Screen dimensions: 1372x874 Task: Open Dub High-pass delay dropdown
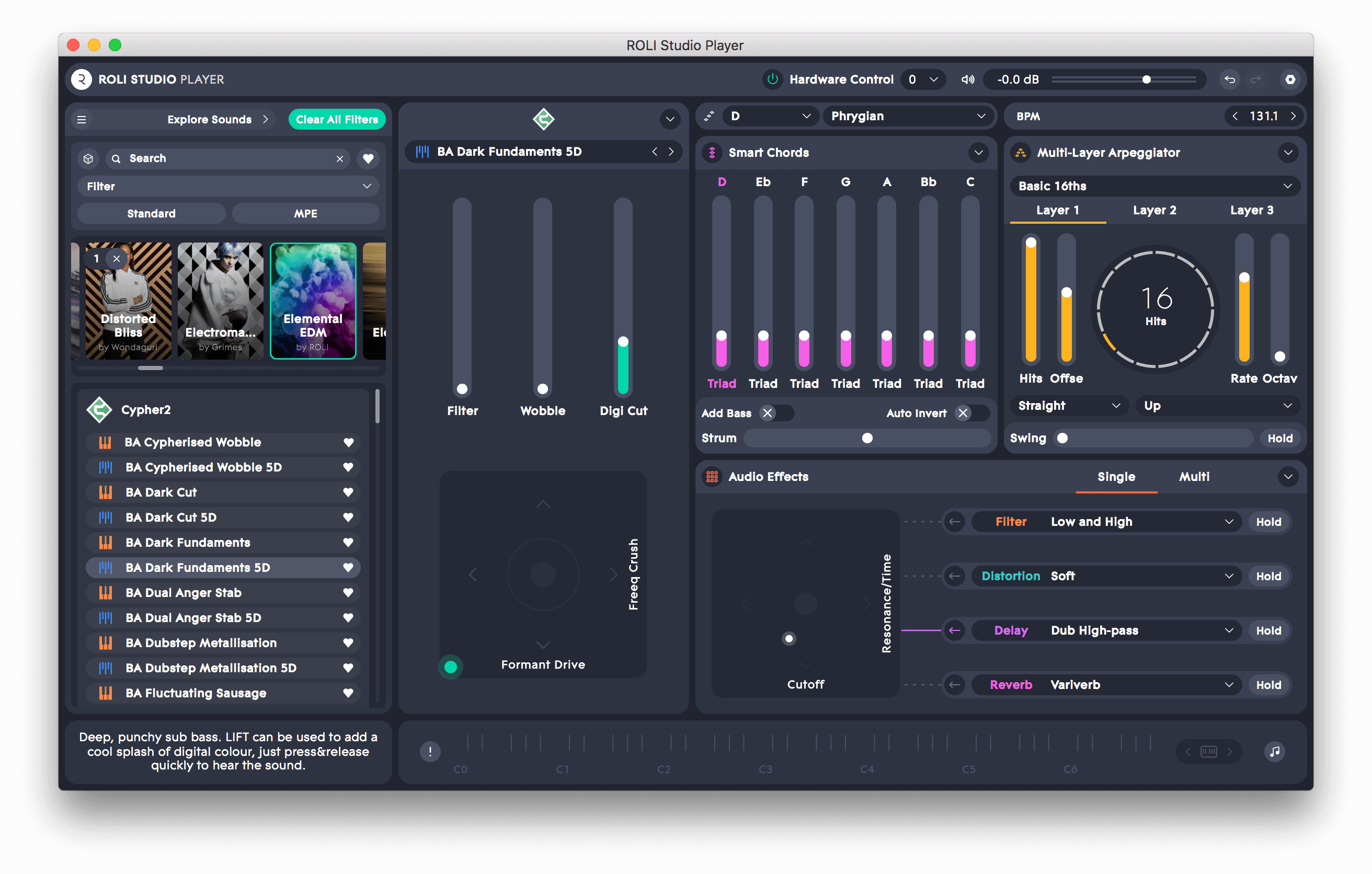tap(1106, 630)
